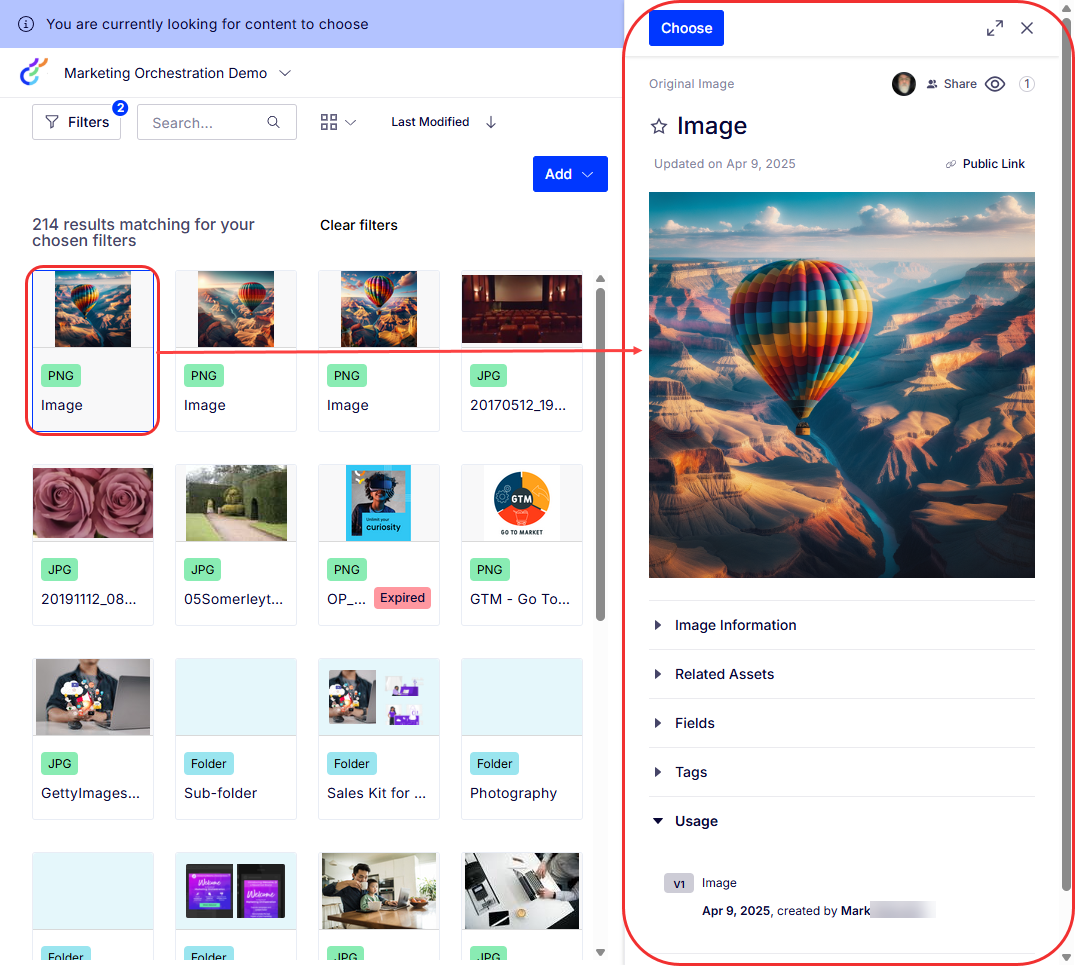Image resolution: width=1075 pixels, height=966 pixels.
Task: Click Clear filters link
Action: [x=359, y=225]
